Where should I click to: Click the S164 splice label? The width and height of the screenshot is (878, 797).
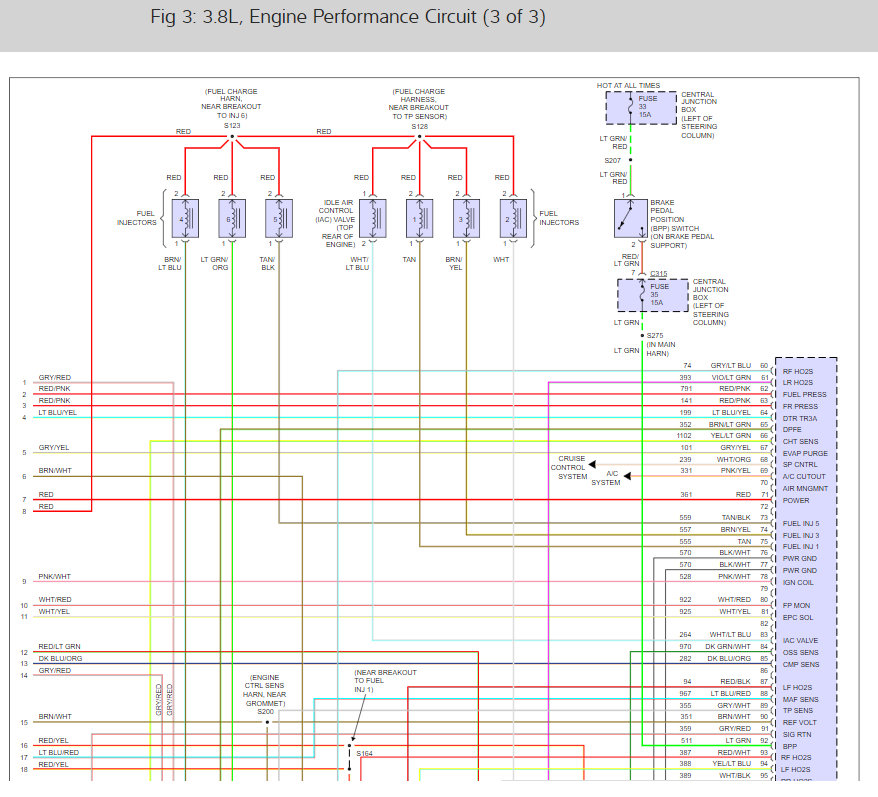pyautogui.click(x=365, y=753)
